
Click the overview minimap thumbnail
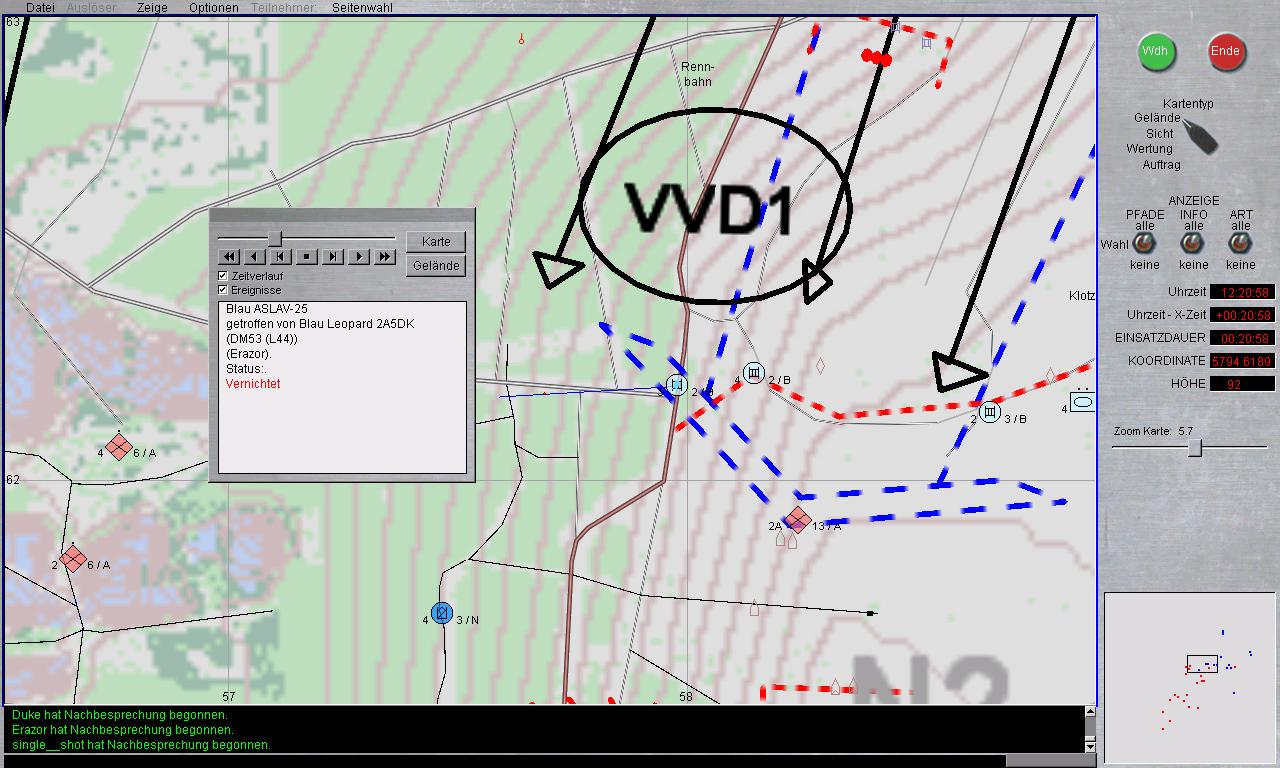pos(1190,678)
